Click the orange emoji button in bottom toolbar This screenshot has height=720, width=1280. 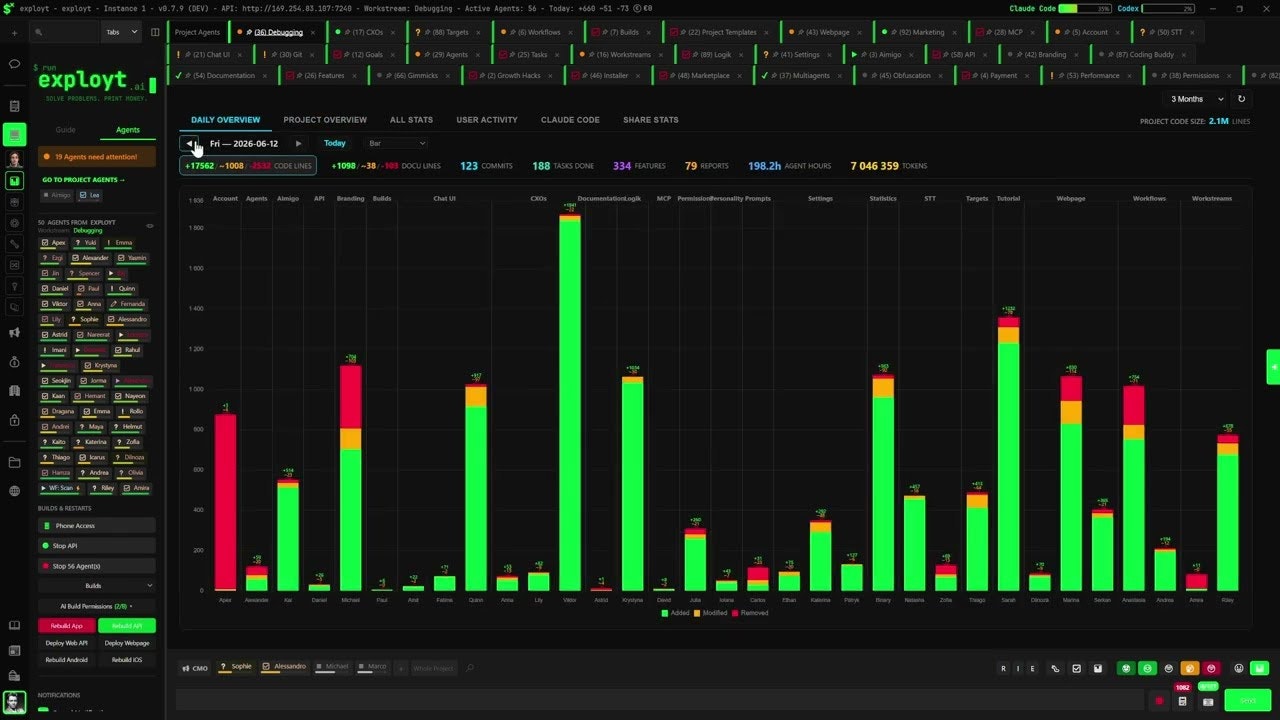pyautogui.click(x=1190, y=668)
